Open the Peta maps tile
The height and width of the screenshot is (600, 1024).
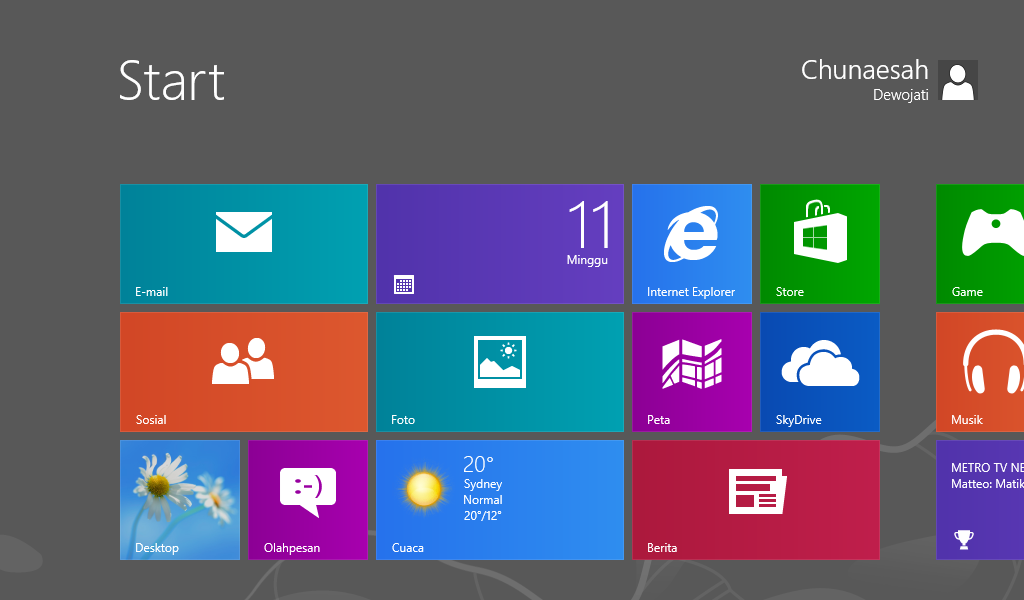pyautogui.click(x=692, y=371)
